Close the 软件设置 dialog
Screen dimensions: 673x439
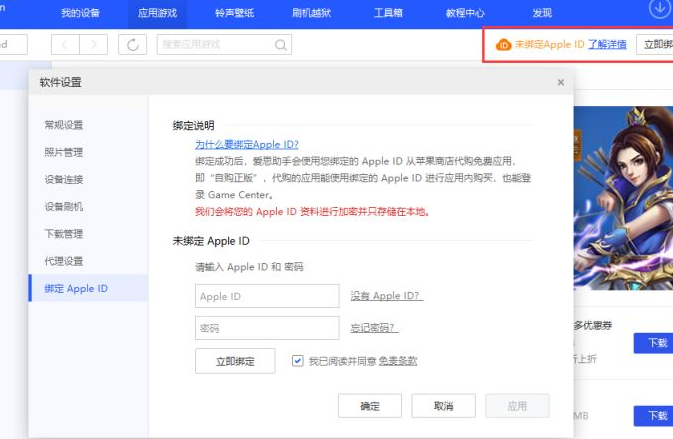(560, 83)
